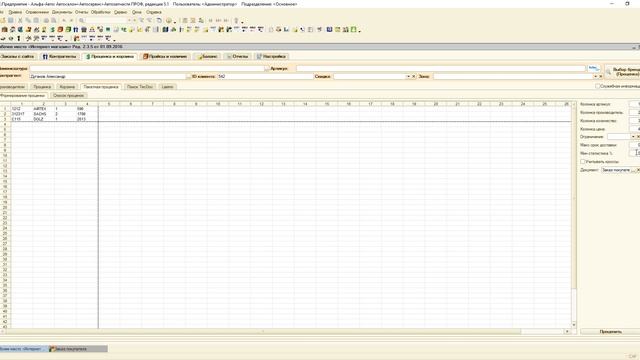
Task: Click ellipsis button next to Номенклатура field
Action: [267, 69]
